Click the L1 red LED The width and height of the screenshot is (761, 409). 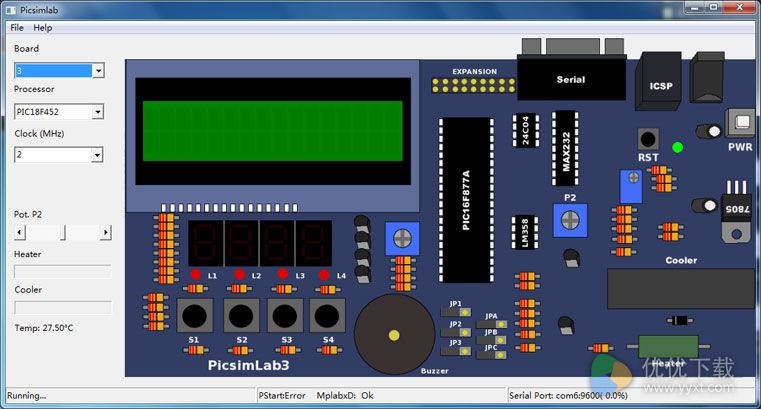click(x=196, y=275)
